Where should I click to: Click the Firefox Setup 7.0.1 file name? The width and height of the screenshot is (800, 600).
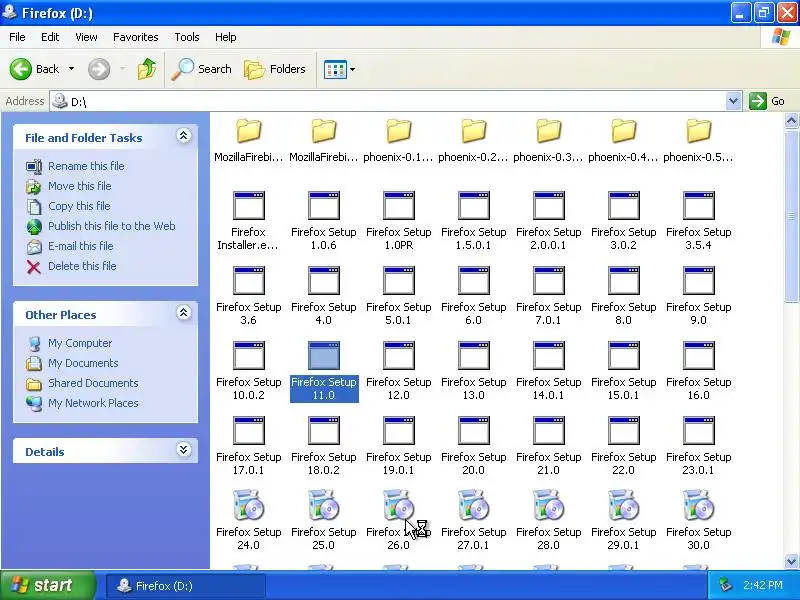tap(548, 313)
